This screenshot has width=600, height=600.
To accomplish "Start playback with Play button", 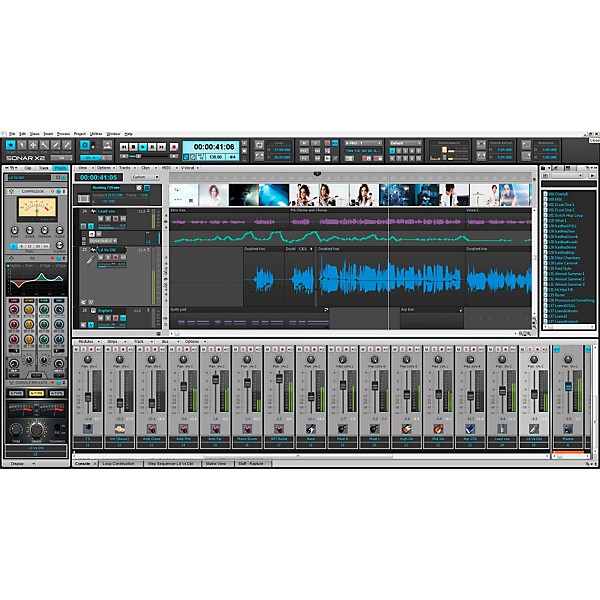I will (143, 147).
